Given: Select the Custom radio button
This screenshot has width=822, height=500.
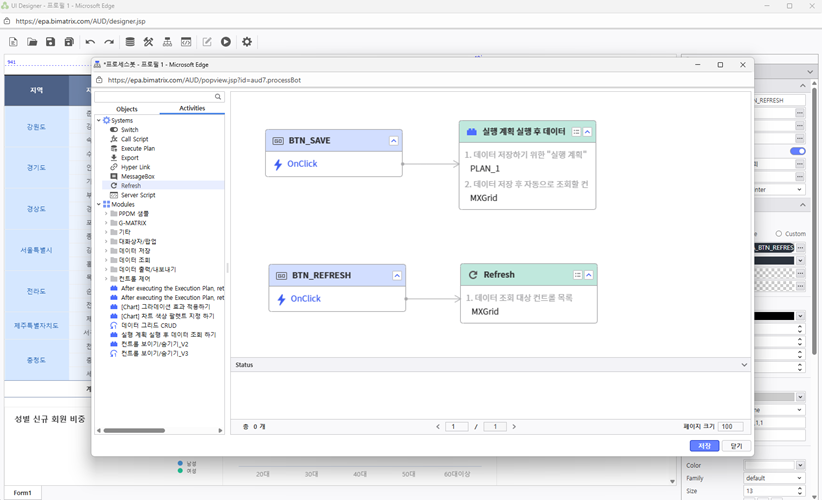Looking at the screenshot, I should click(x=779, y=234).
